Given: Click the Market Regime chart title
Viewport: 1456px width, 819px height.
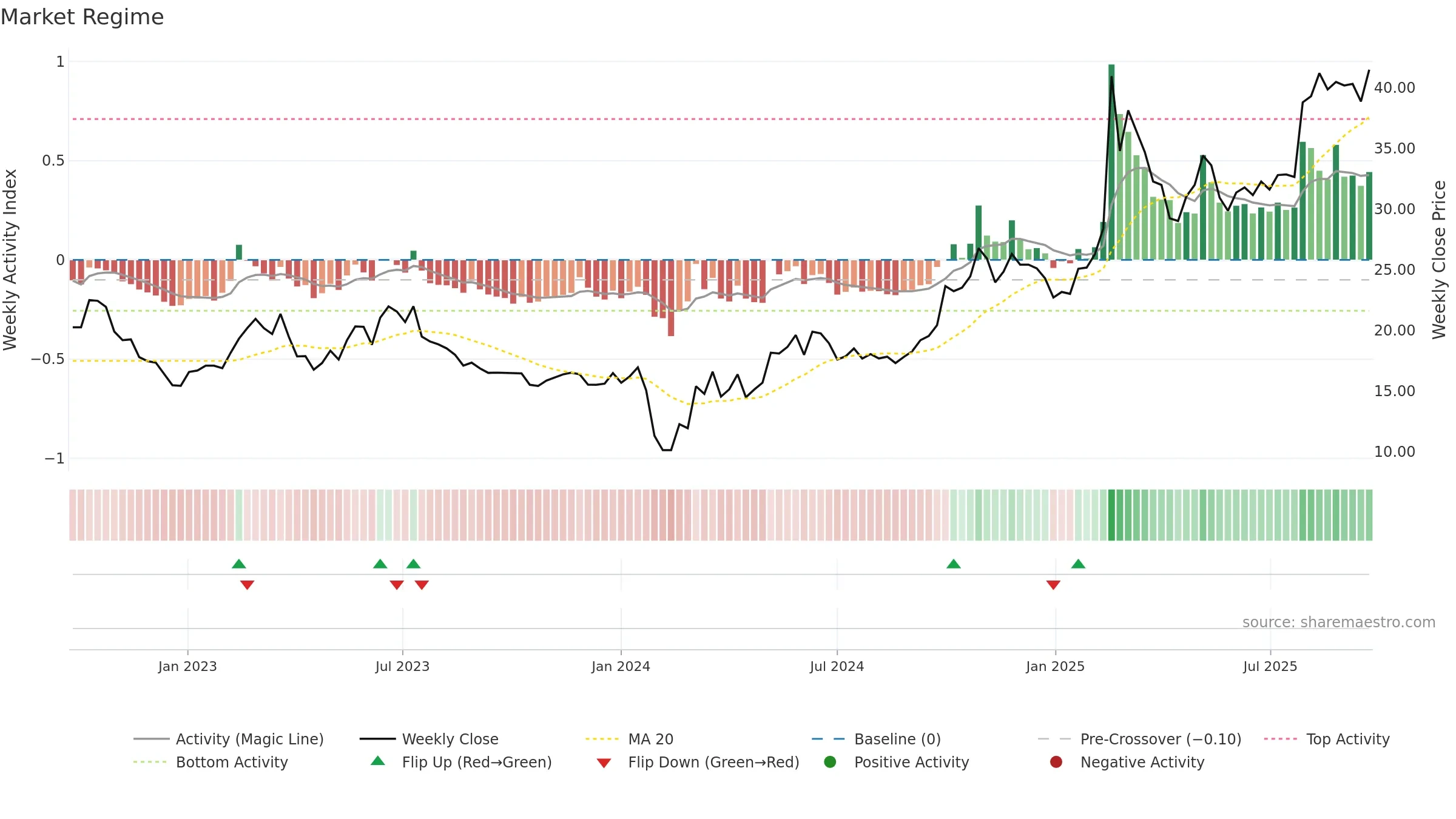Looking at the screenshot, I should click(82, 17).
